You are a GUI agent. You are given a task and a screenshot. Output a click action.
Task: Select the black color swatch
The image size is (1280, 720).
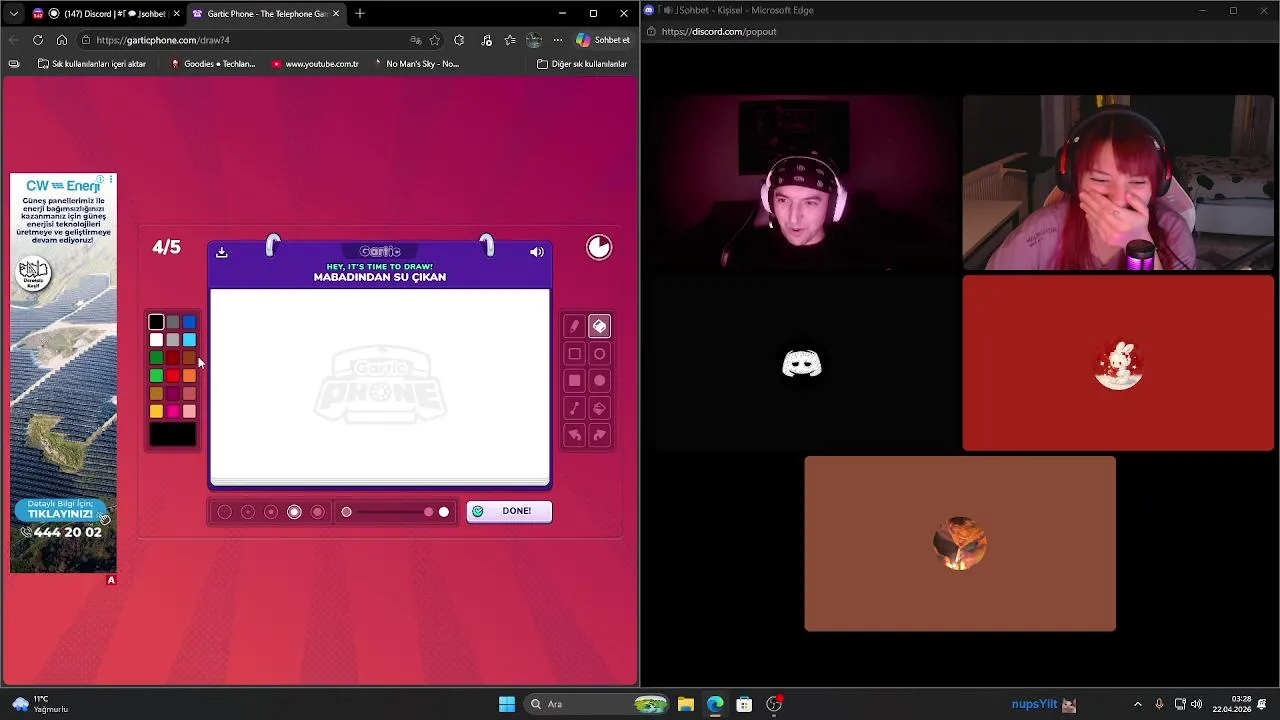pos(156,322)
